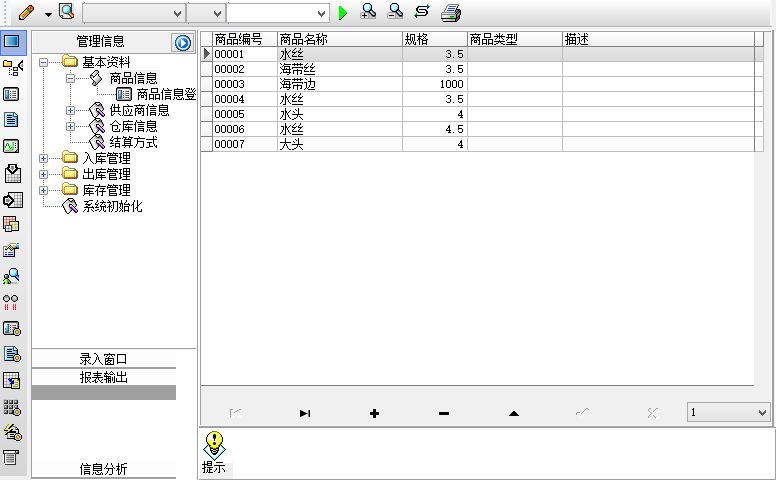776x480 pixels.
Task: Click the folder tree structure sidebar icon
Action: pyautogui.click(x=12, y=67)
